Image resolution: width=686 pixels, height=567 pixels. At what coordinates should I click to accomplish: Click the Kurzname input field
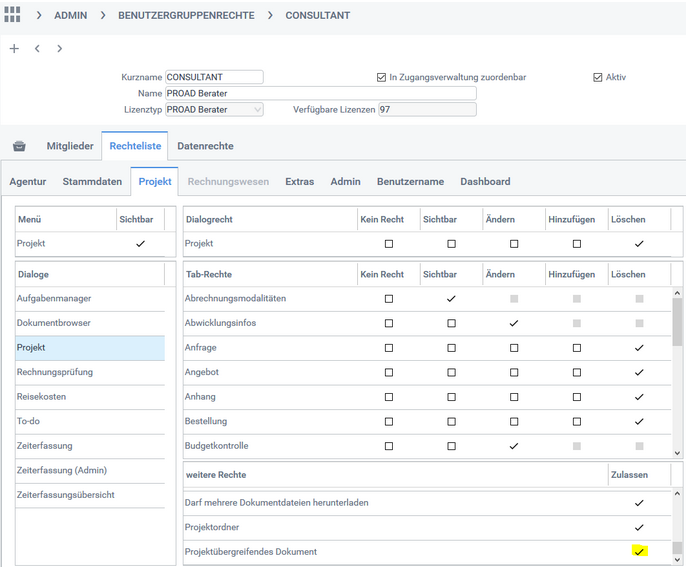tap(214, 77)
